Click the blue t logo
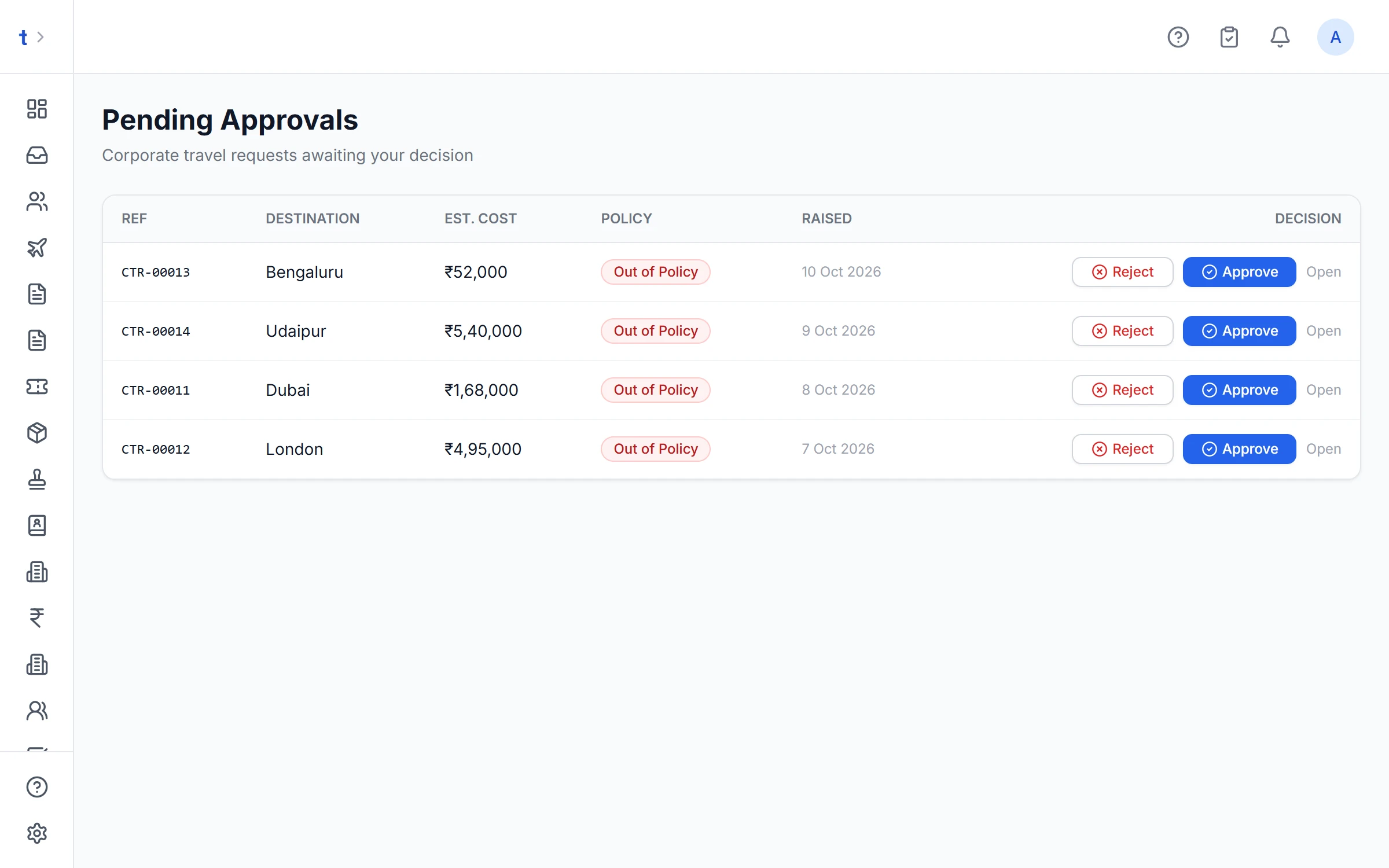The height and width of the screenshot is (868, 1389). (23, 38)
